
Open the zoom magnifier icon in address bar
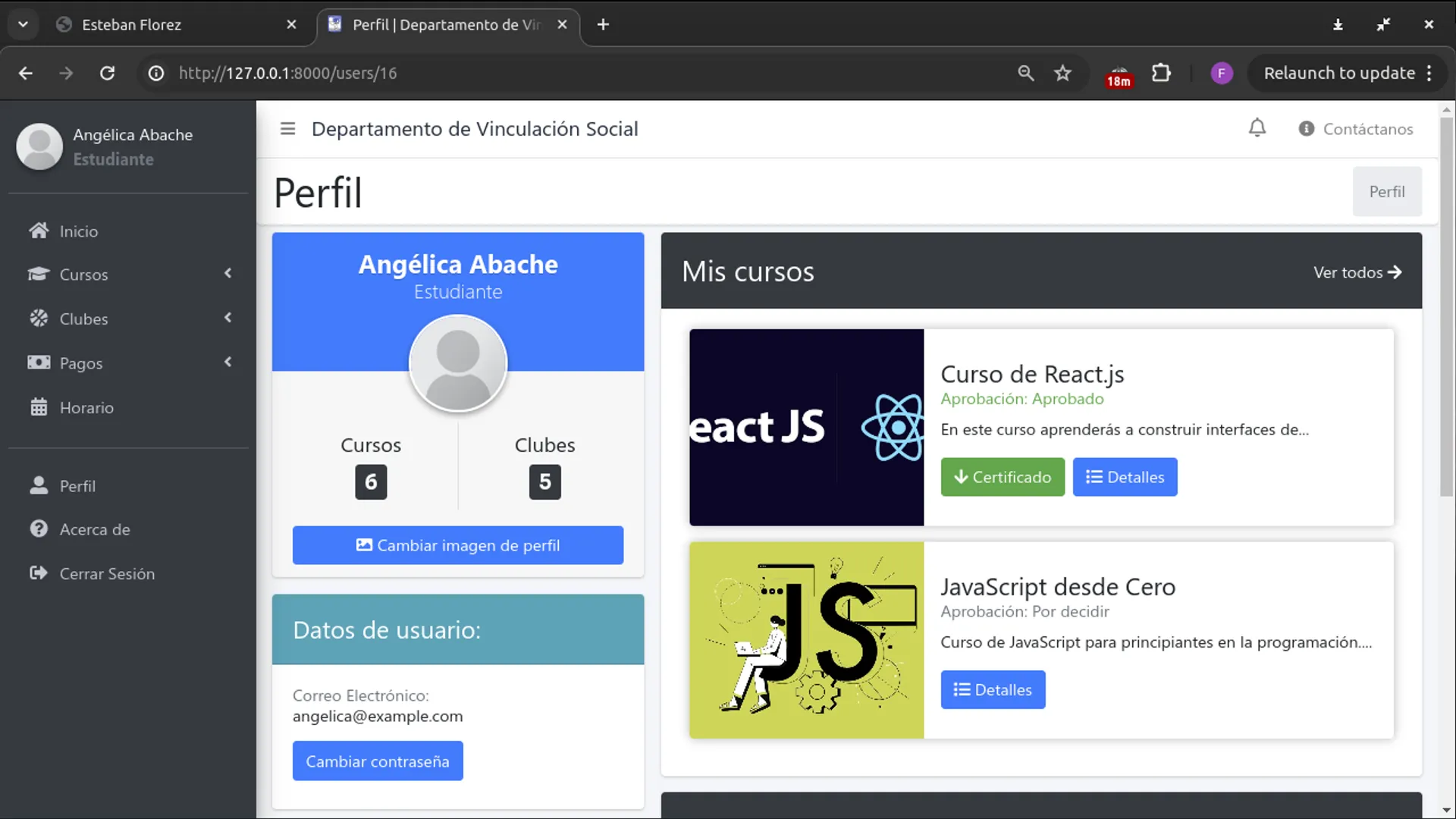click(x=1026, y=74)
